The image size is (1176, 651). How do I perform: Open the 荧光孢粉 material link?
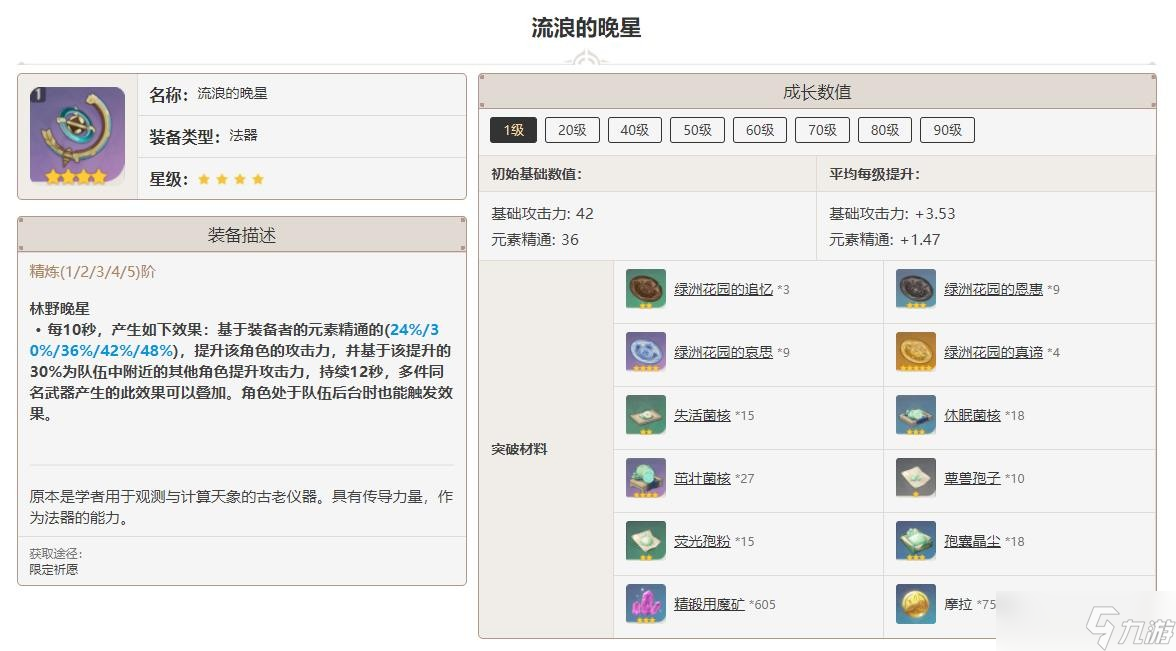[702, 541]
